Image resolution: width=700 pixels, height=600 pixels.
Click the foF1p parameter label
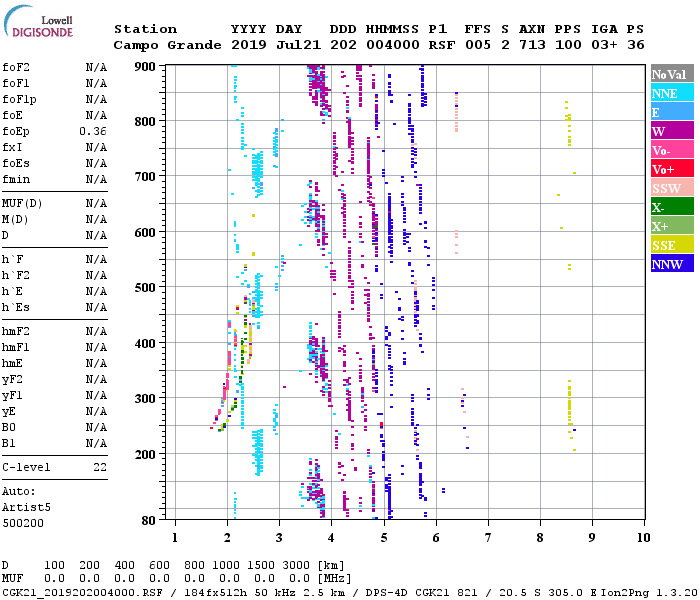pos(19,100)
